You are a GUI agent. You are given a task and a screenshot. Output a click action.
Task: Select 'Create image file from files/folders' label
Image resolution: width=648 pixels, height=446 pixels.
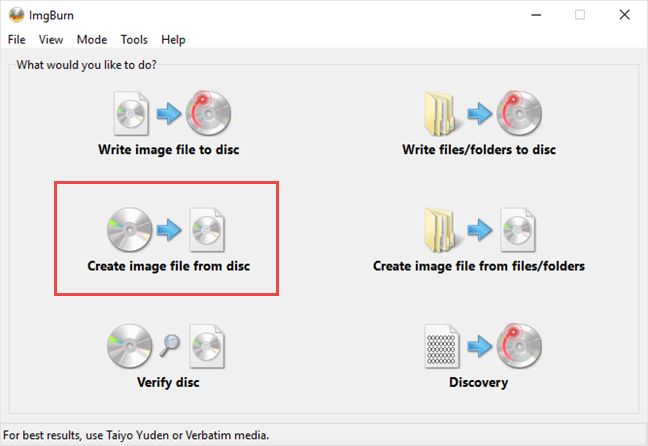(x=479, y=266)
